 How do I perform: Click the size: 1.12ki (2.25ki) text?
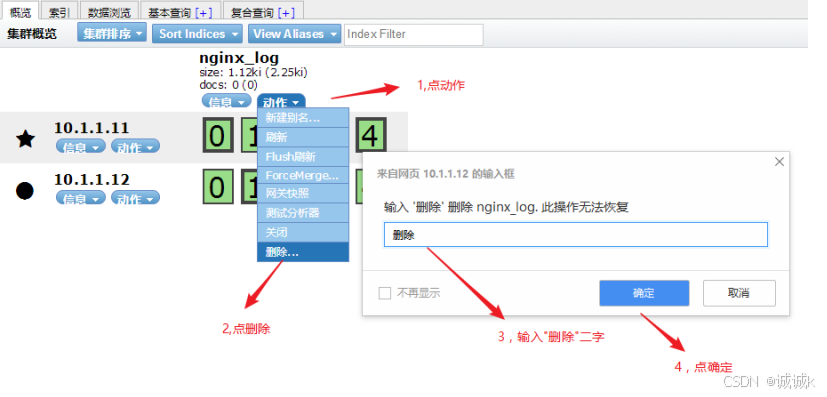[254, 73]
